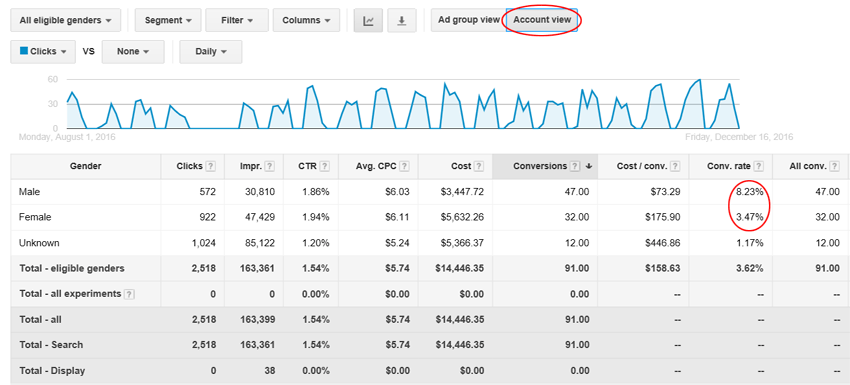Image resolution: width=850 pixels, height=385 pixels.
Task: Open the None comparison metric dropdown
Action: [133, 52]
